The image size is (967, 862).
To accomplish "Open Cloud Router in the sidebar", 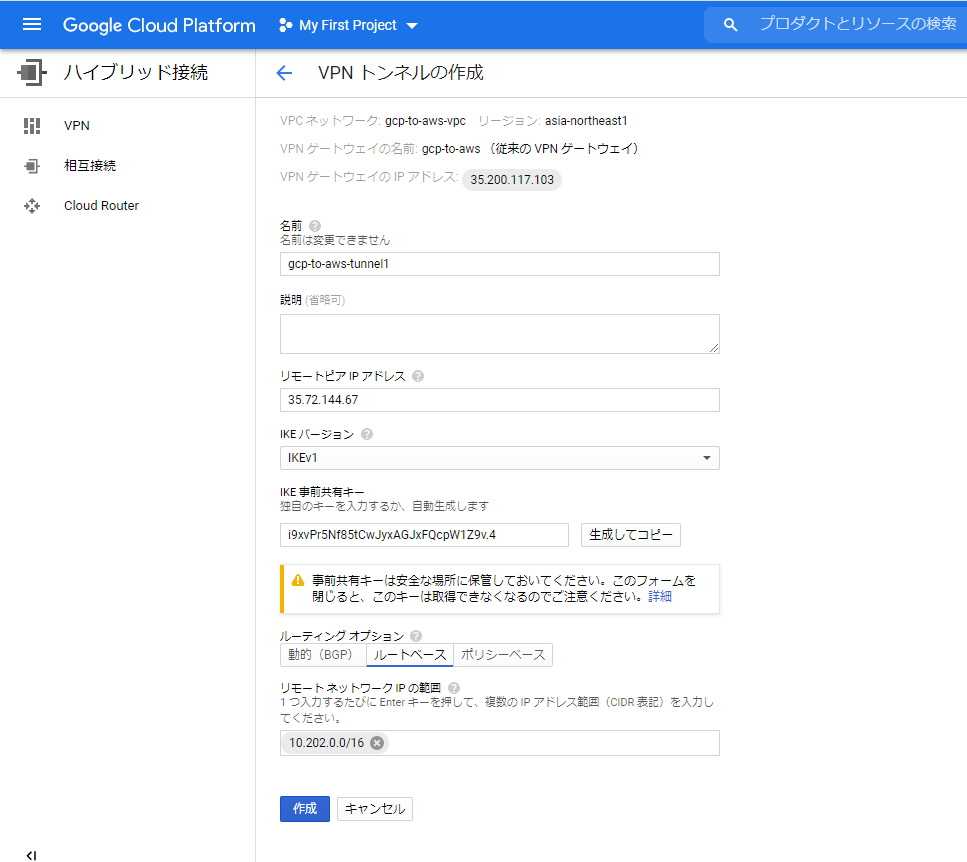I will pos(101,205).
